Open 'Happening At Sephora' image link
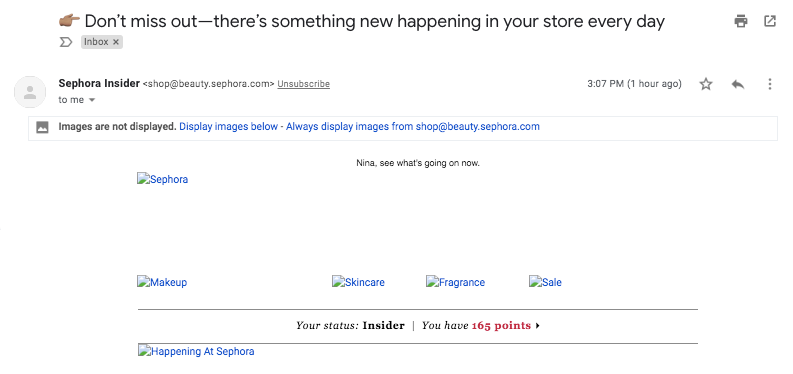Screen dimensions: 793x374 [x=196, y=351]
